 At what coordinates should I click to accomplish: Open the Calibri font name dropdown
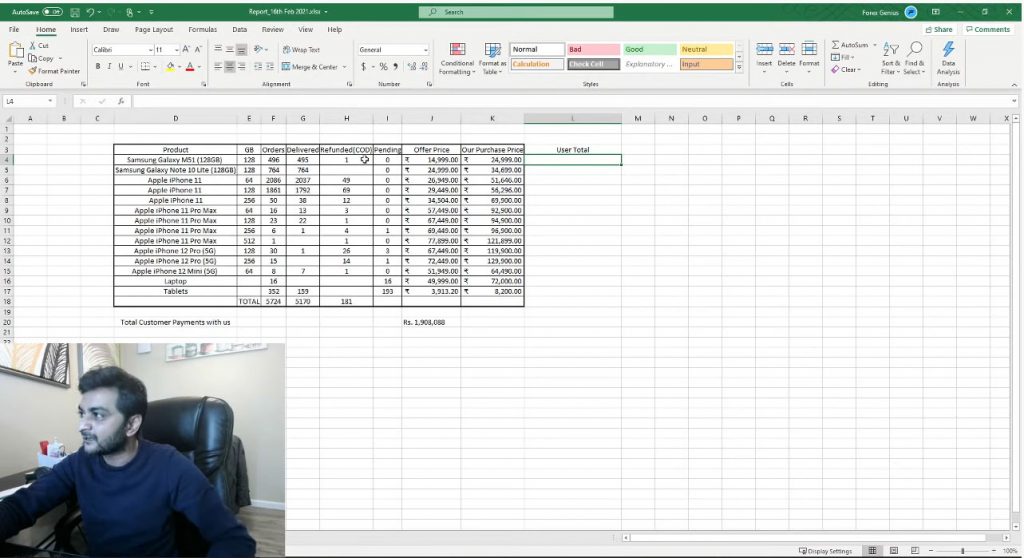[x=148, y=50]
